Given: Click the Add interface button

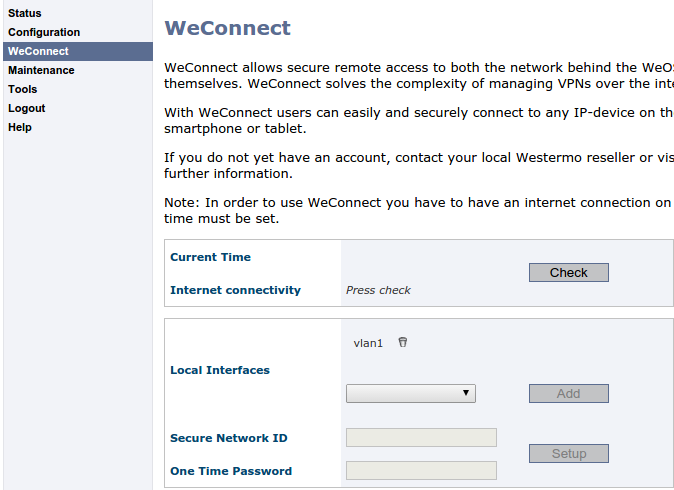Looking at the screenshot, I should pyautogui.click(x=568, y=393).
